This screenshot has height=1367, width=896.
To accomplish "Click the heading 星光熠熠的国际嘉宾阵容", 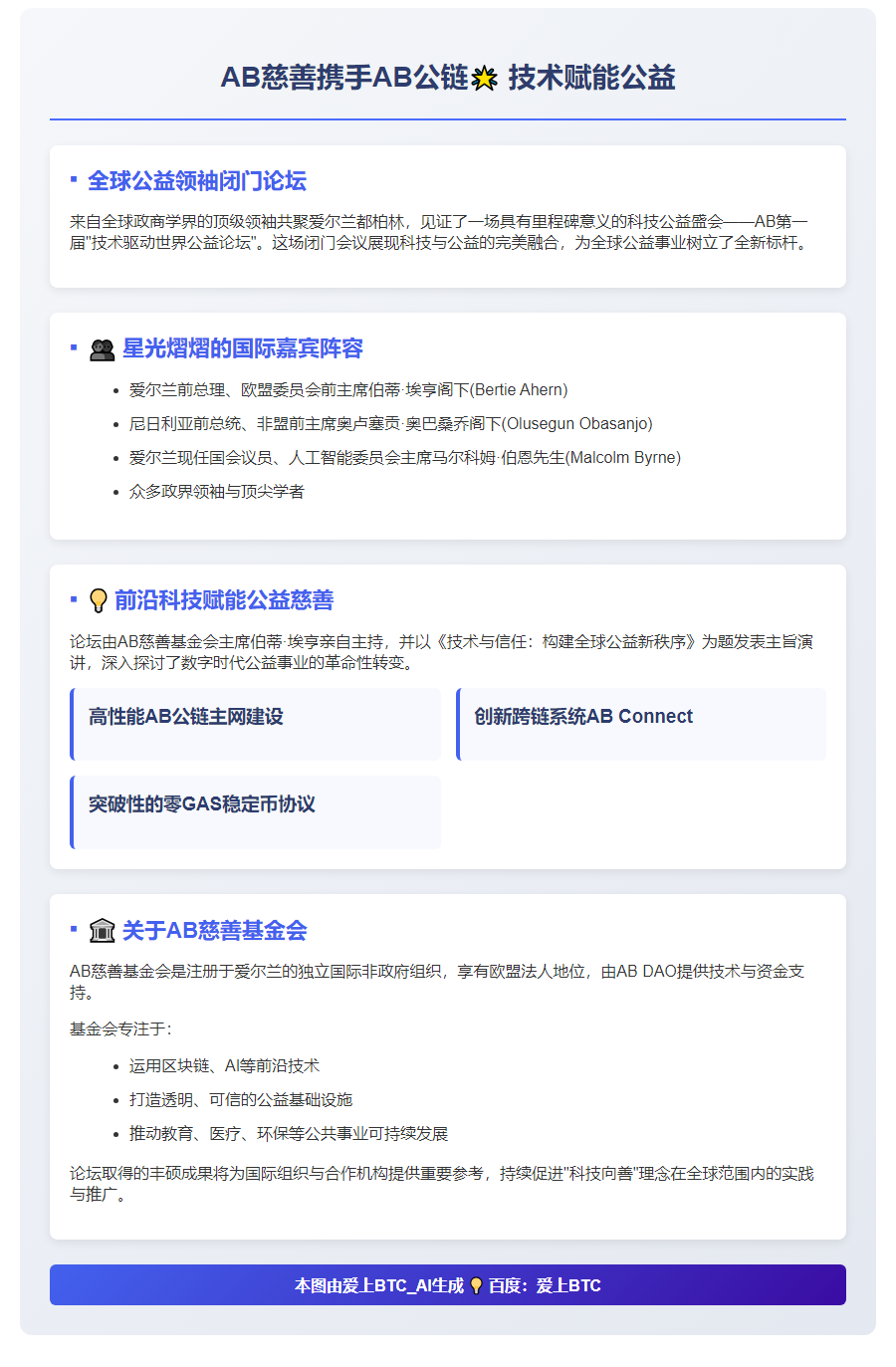I will click(x=243, y=348).
